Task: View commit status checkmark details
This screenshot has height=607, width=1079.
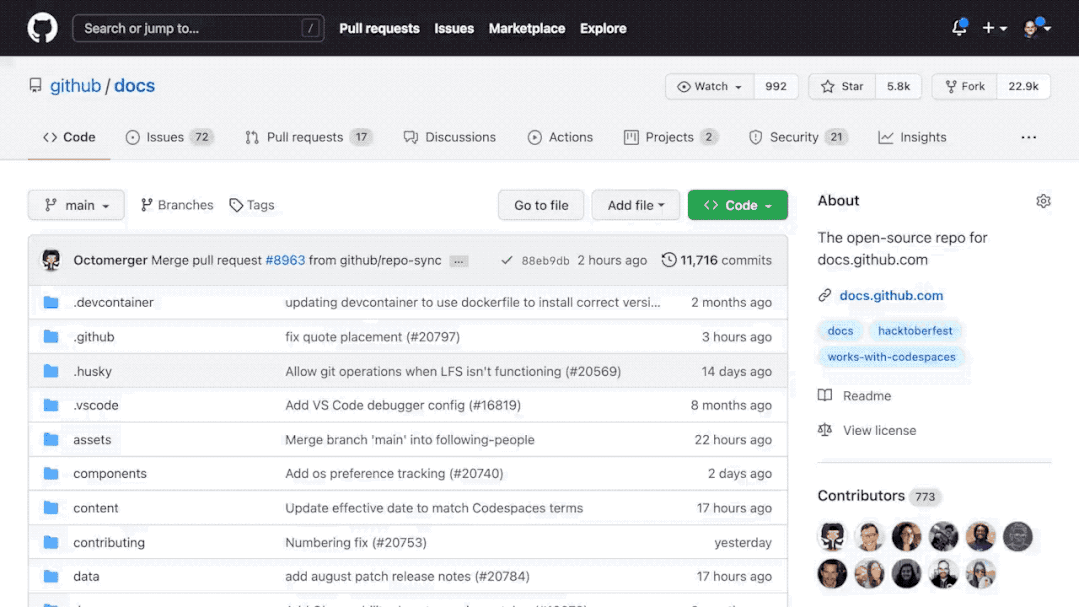Action: (x=506, y=260)
